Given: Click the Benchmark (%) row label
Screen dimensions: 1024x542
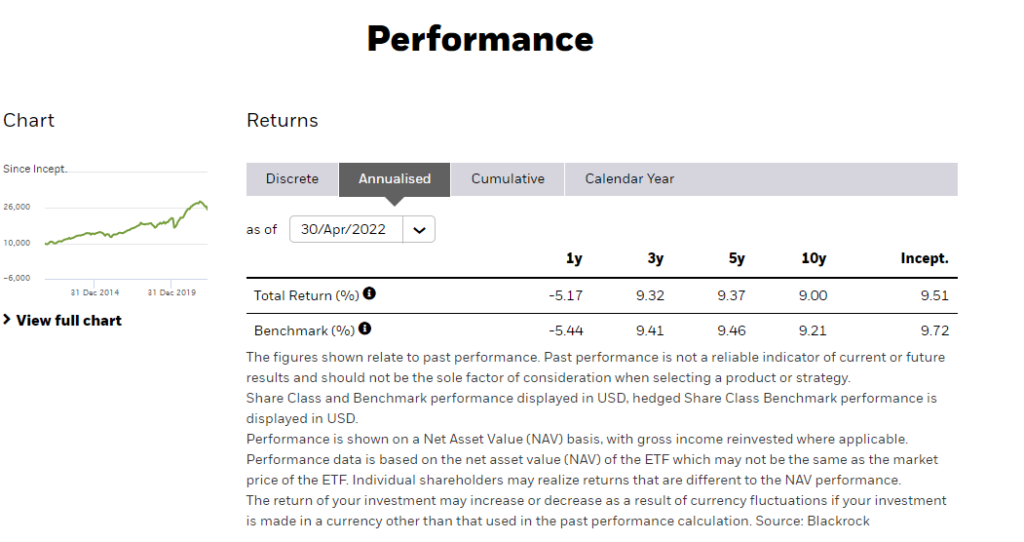Looking at the screenshot, I should click(x=304, y=331).
